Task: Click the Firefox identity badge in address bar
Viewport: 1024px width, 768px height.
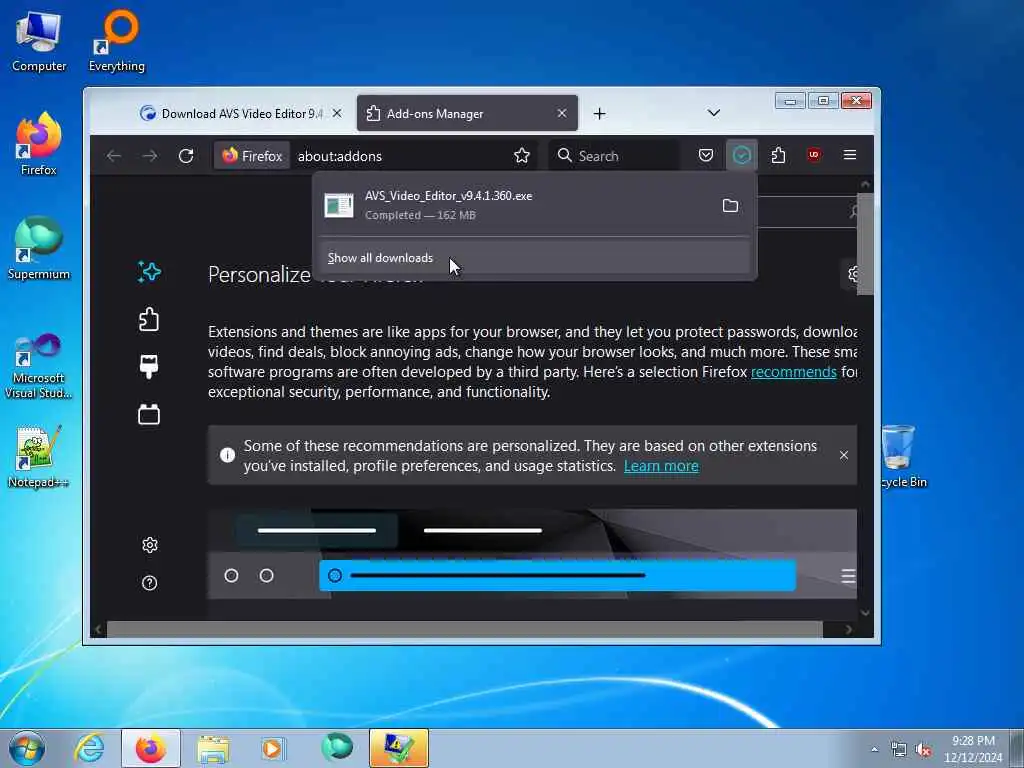Action: coord(252,155)
